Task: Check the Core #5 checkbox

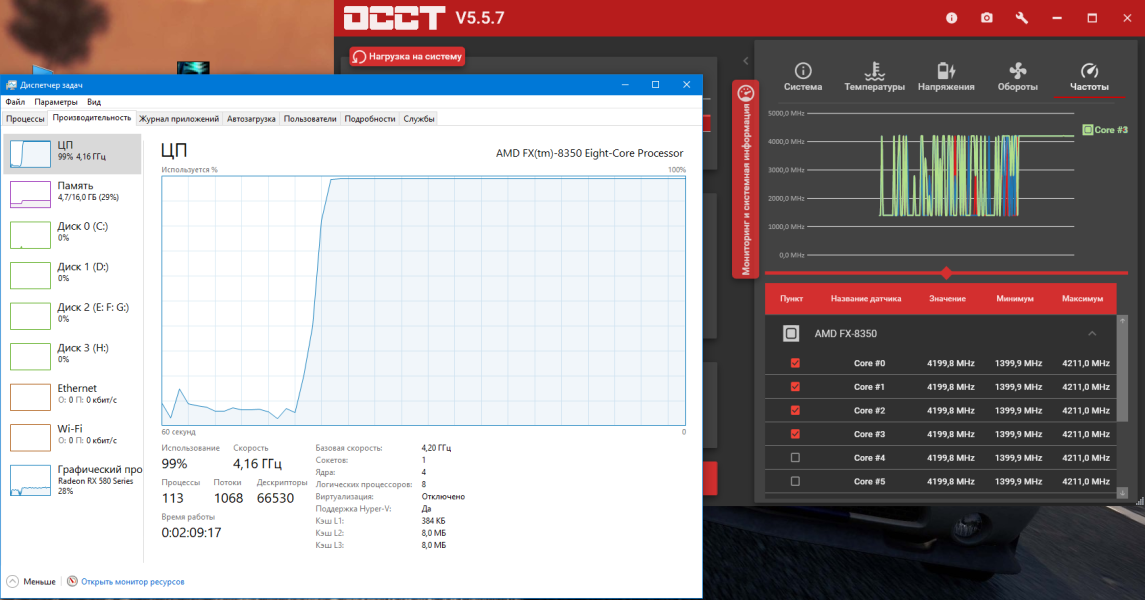Action: pyautogui.click(x=795, y=482)
